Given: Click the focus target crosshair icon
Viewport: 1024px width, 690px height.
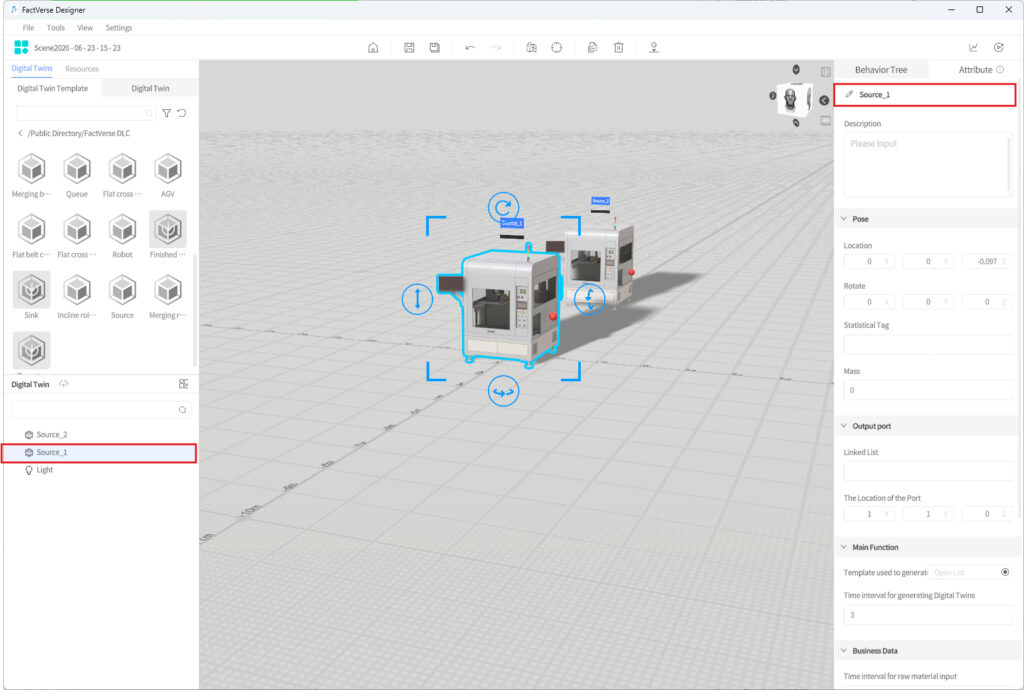Looking at the screenshot, I should (x=556, y=48).
